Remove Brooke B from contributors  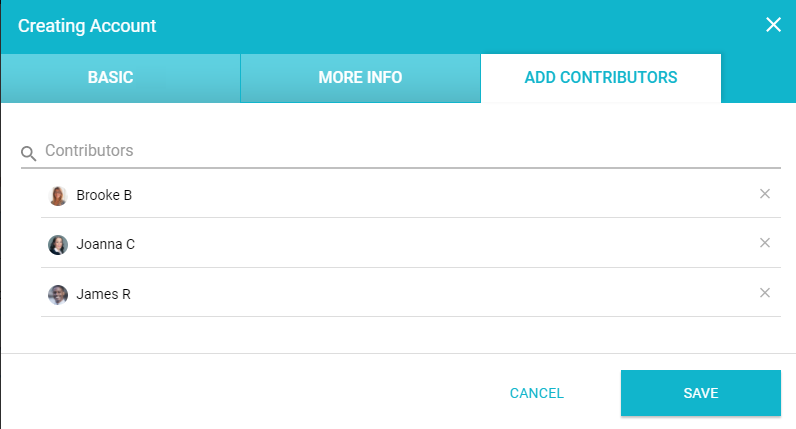(x=765, y=194)
